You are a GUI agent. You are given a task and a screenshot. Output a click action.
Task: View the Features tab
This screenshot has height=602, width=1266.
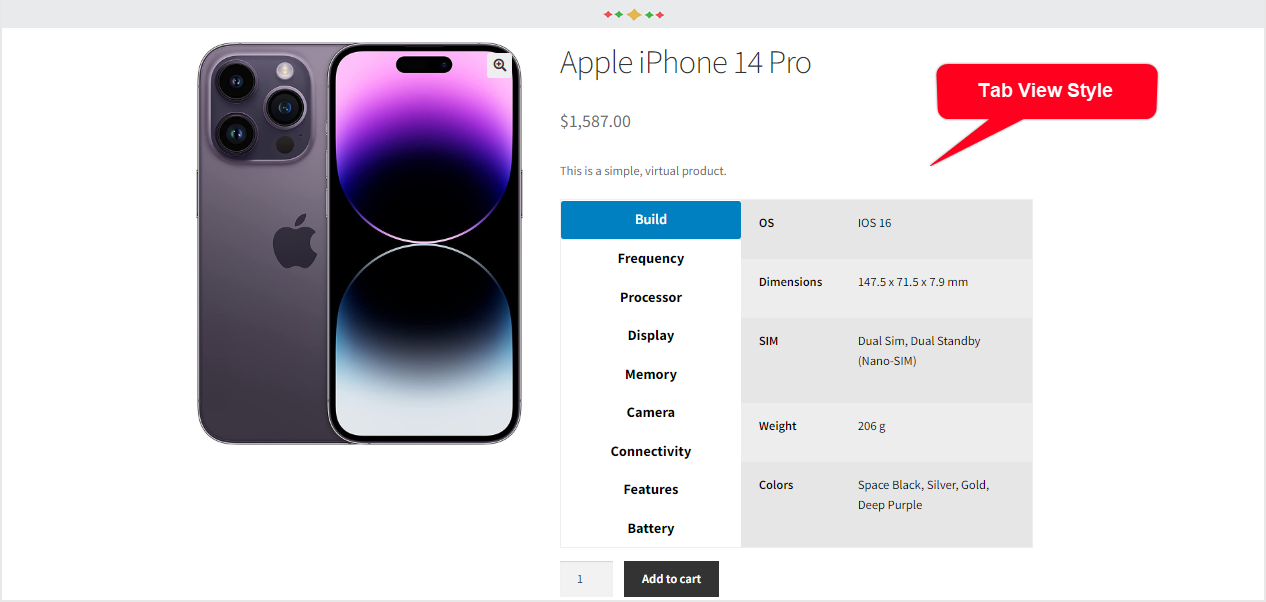(x=651, y=489)
